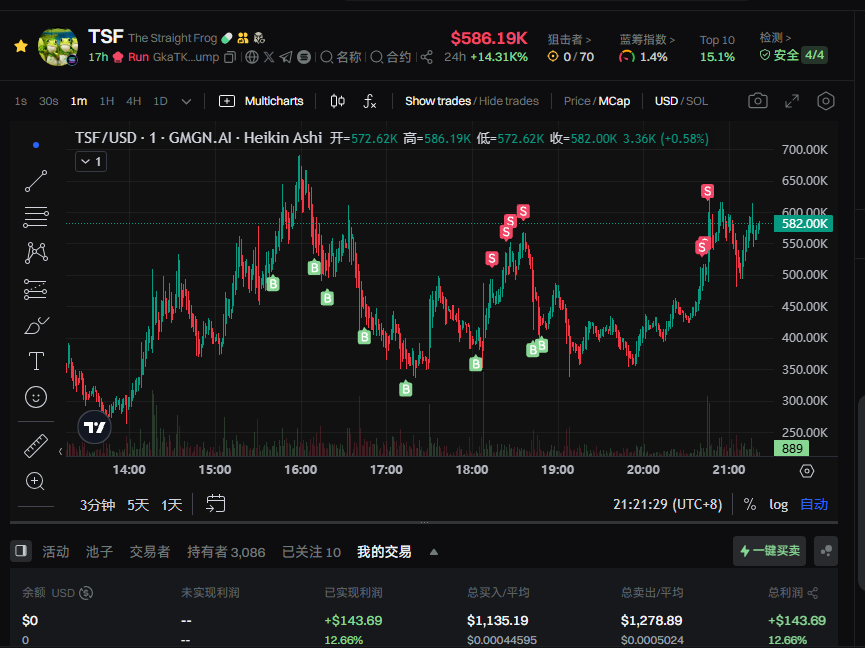
Task: Select the 30s timeframe
Action: (49, 101)
